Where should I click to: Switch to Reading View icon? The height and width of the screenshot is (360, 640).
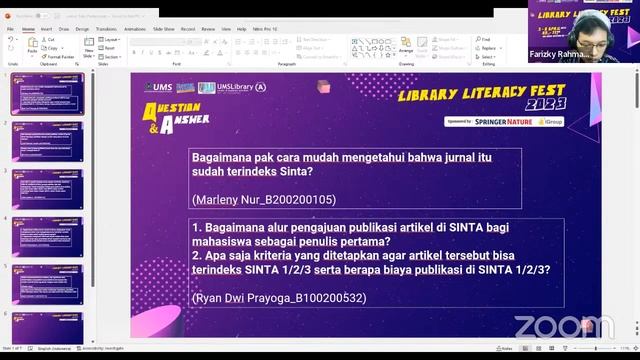pyautogui.click(x=552, y=348)
